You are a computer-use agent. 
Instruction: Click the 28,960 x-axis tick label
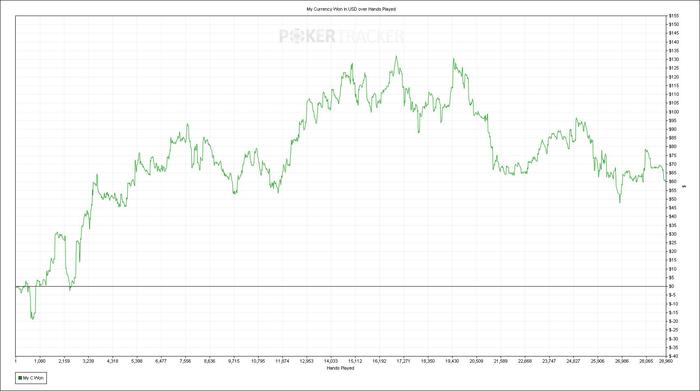(x=666, y=361)
